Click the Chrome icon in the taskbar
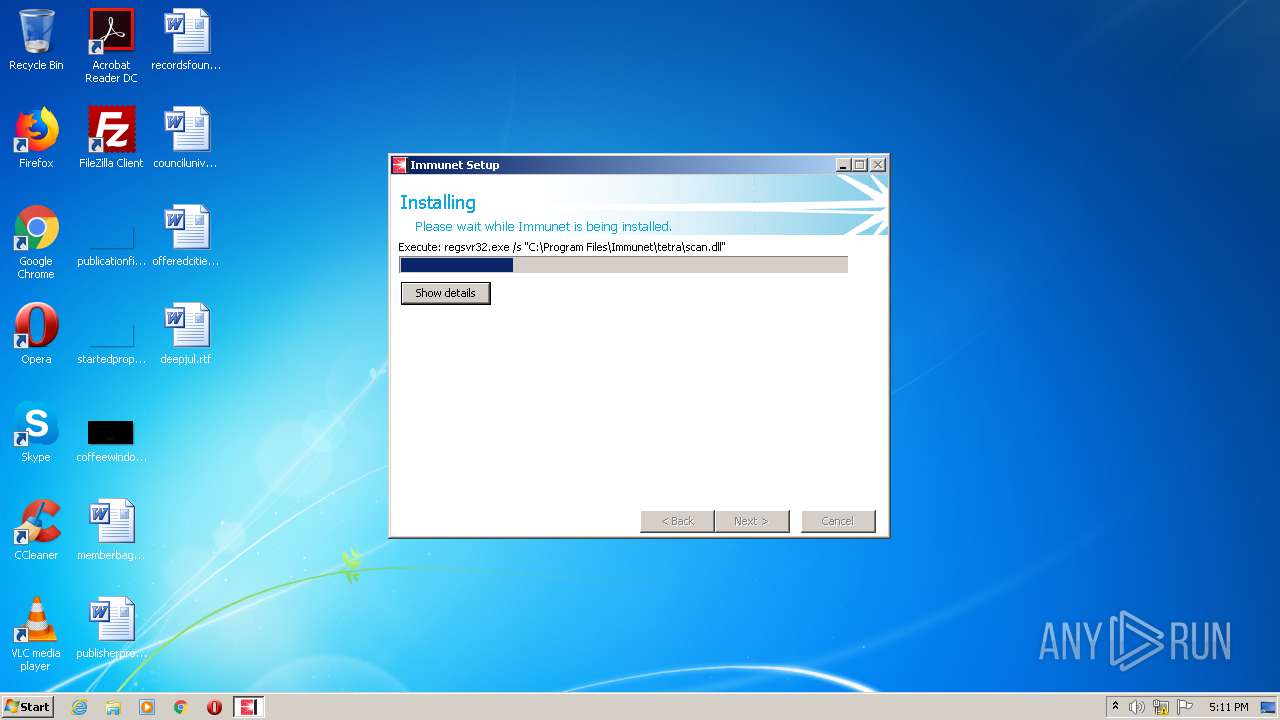The image size is (1280, 720). tap(181, 707)
